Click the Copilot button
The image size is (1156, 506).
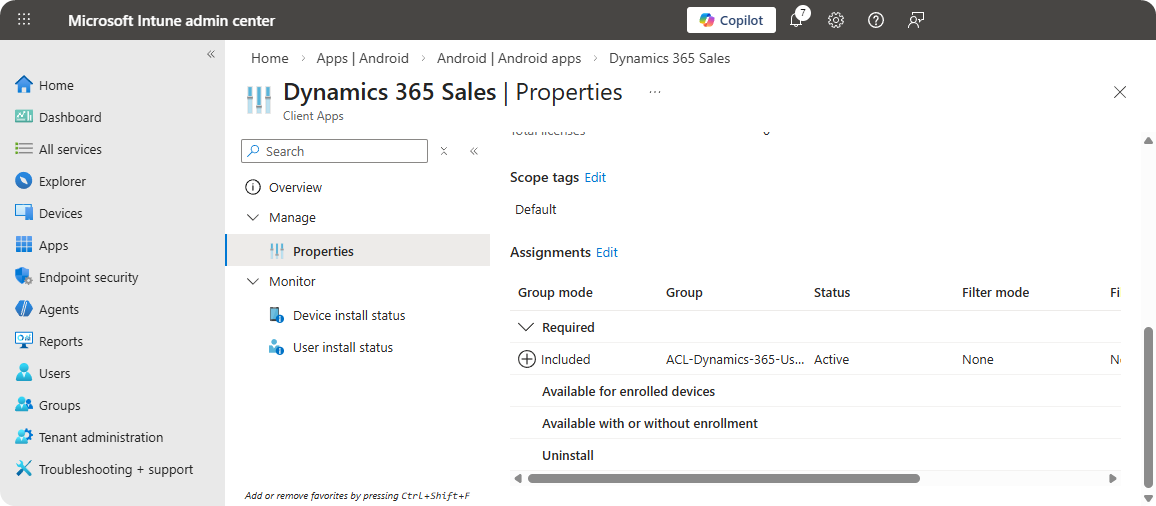pos(731,20)
